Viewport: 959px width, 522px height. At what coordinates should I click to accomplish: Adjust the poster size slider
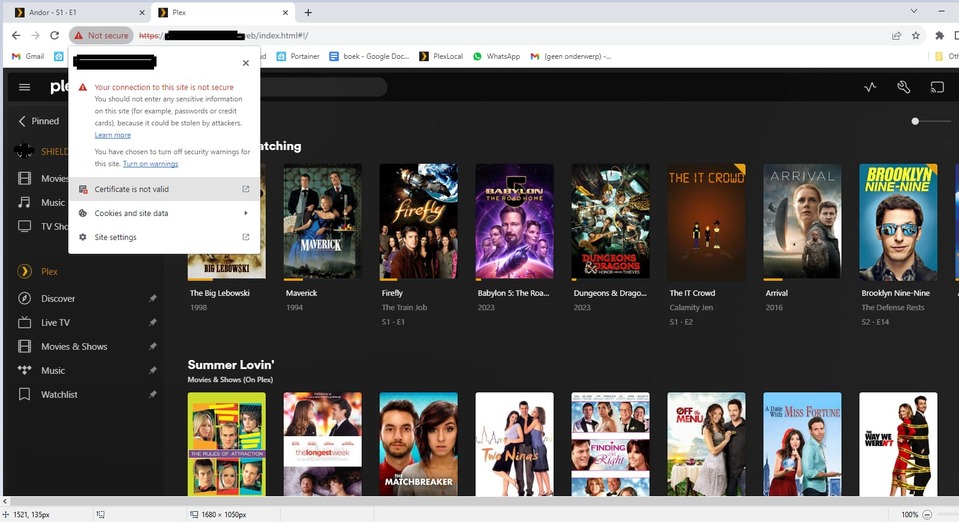coord(915,121)
